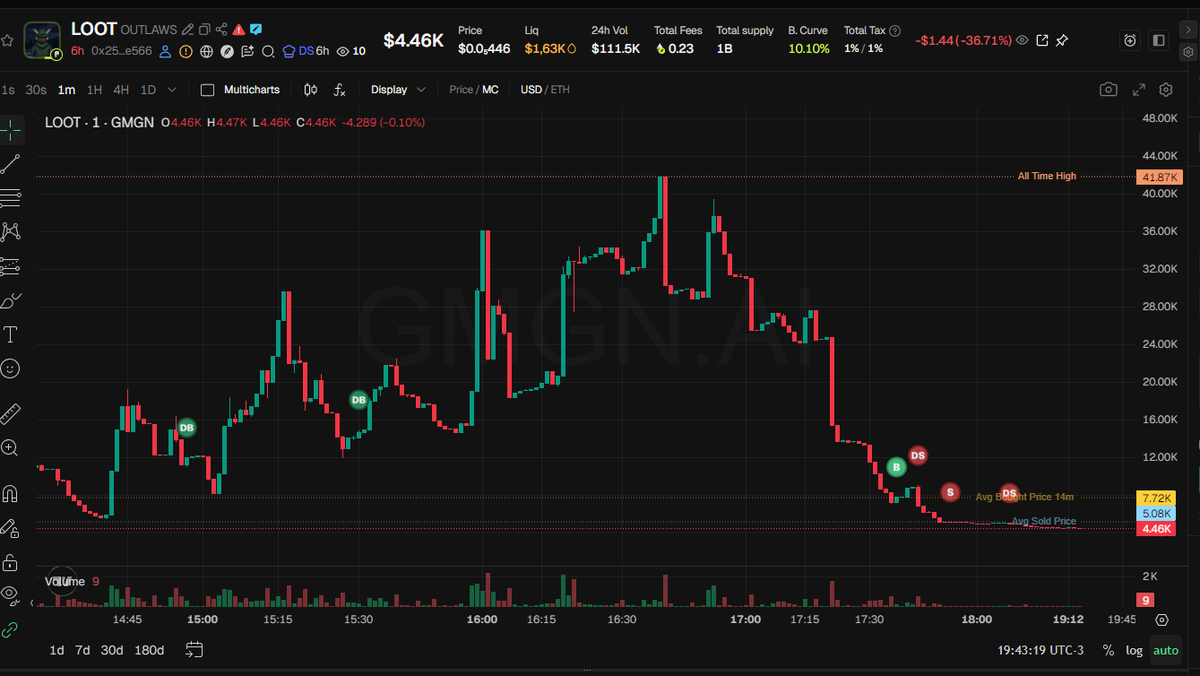1200x676 pixels.
Task: Expand the timeframe dropdown chevron
Action: coord(172,90)
